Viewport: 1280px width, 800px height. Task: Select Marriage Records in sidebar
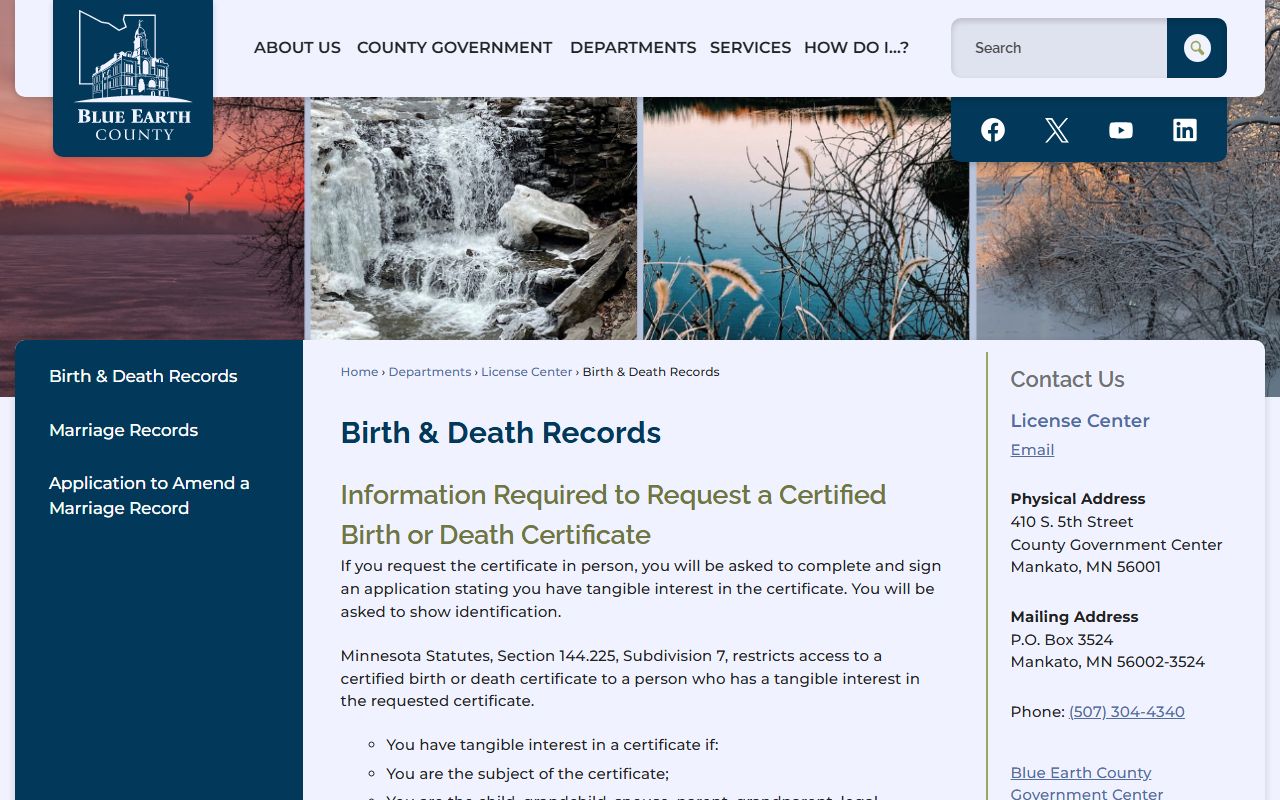(x=124, y=430)
